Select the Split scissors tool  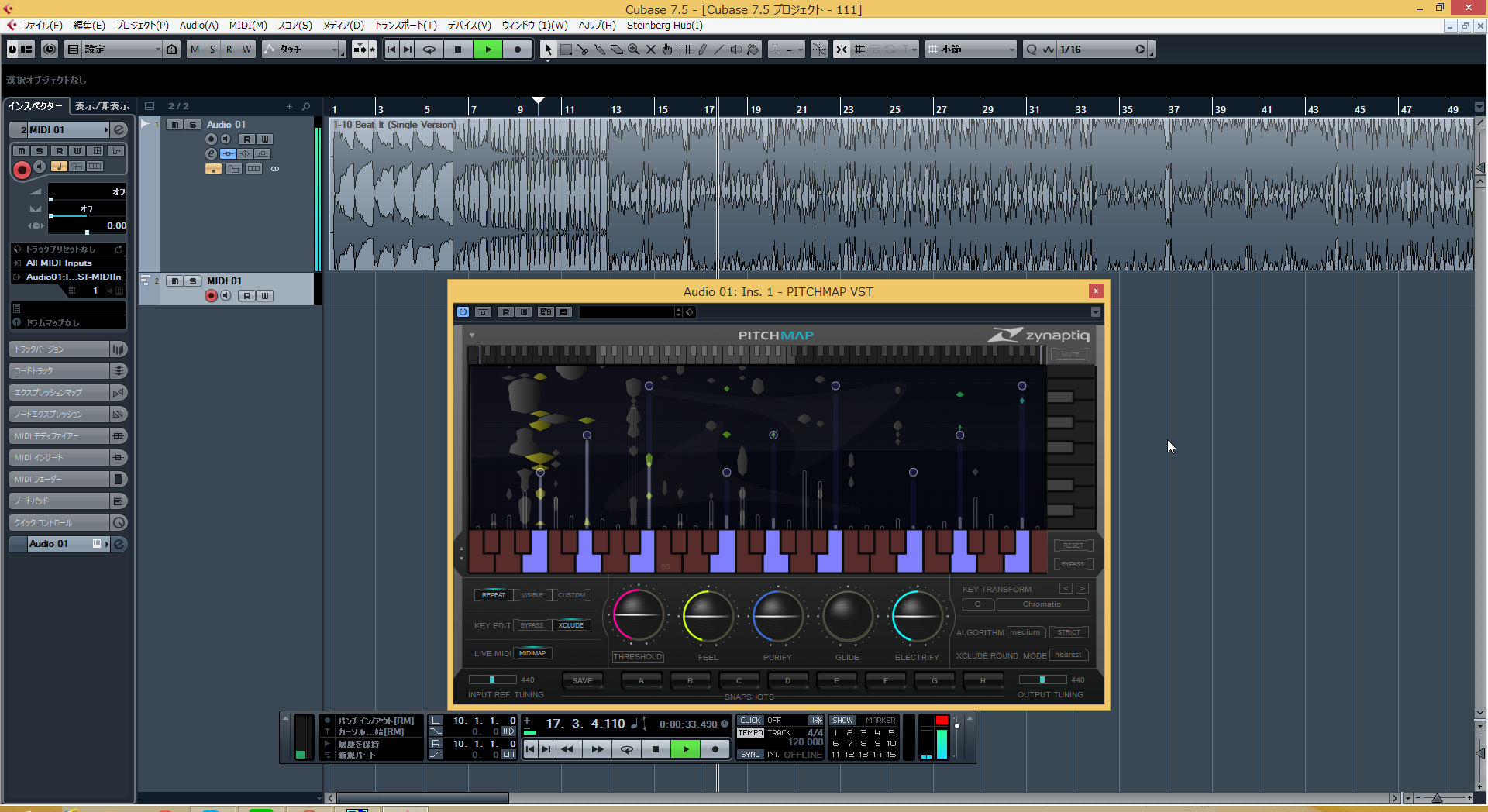tap(583, 50)
